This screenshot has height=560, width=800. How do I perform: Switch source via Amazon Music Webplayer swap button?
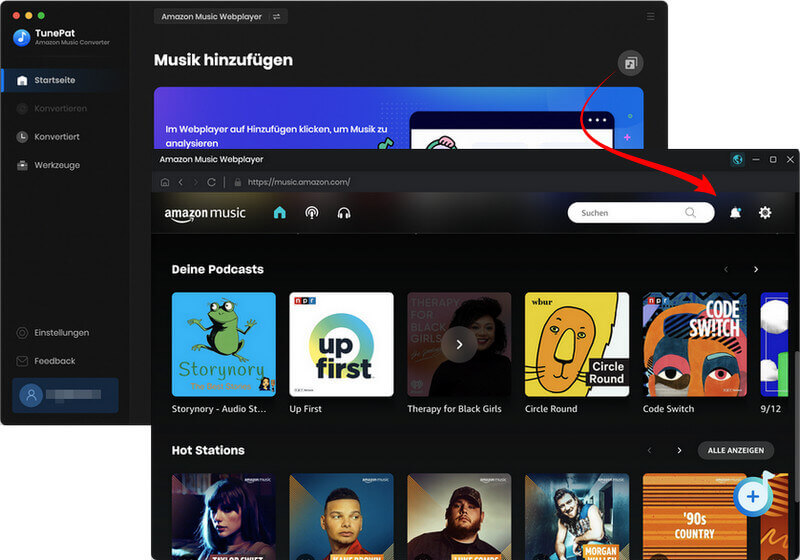pos(277,17)
